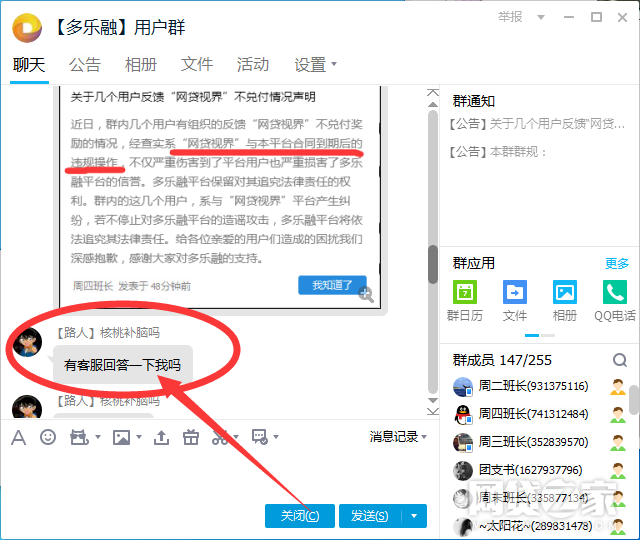640x540 pixels.
Task: Click role badge next to 周四班长
Action: (x=618, y=415)
